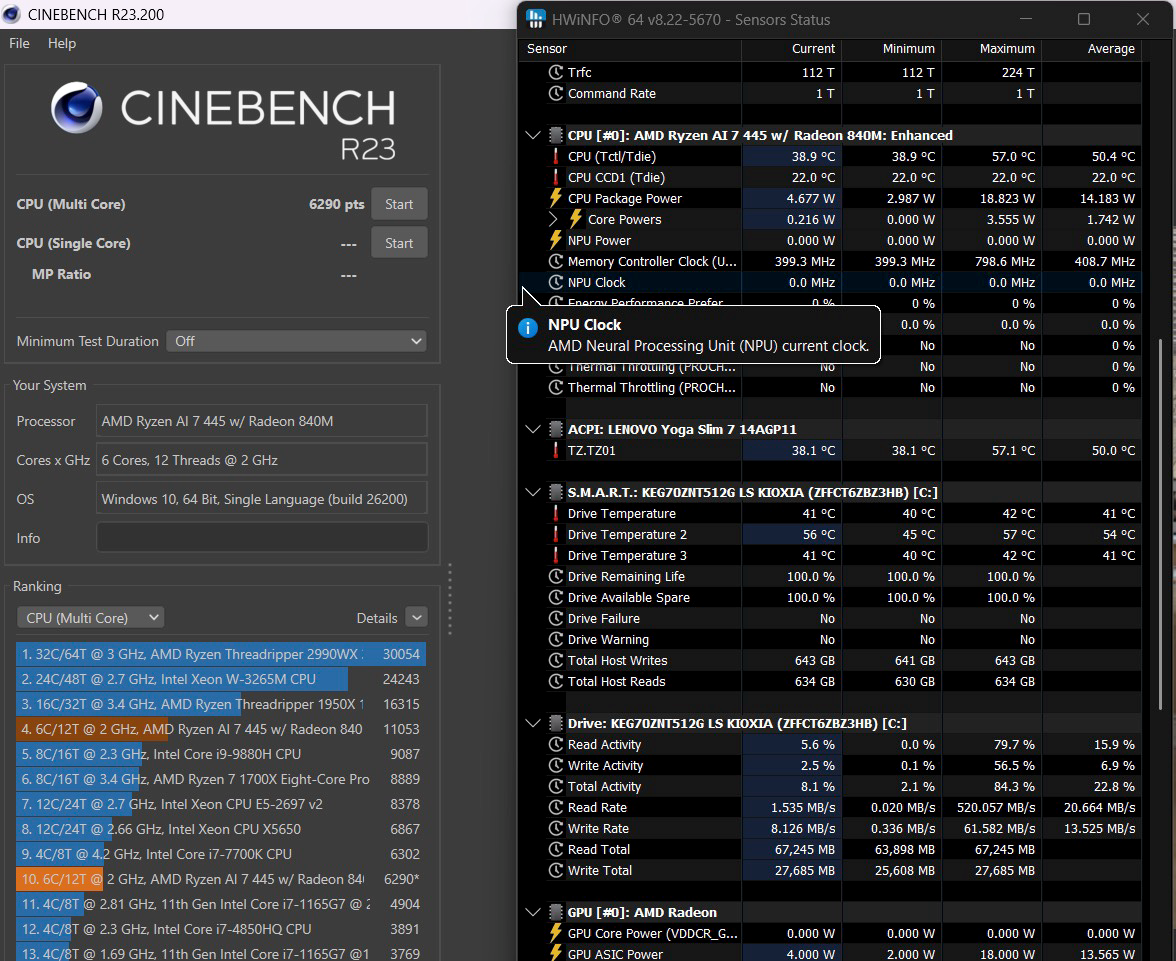The height and width of the screenshot is (961, 1176).
Task: Click the Minimum column header
Action: click(x=891, y=49)
